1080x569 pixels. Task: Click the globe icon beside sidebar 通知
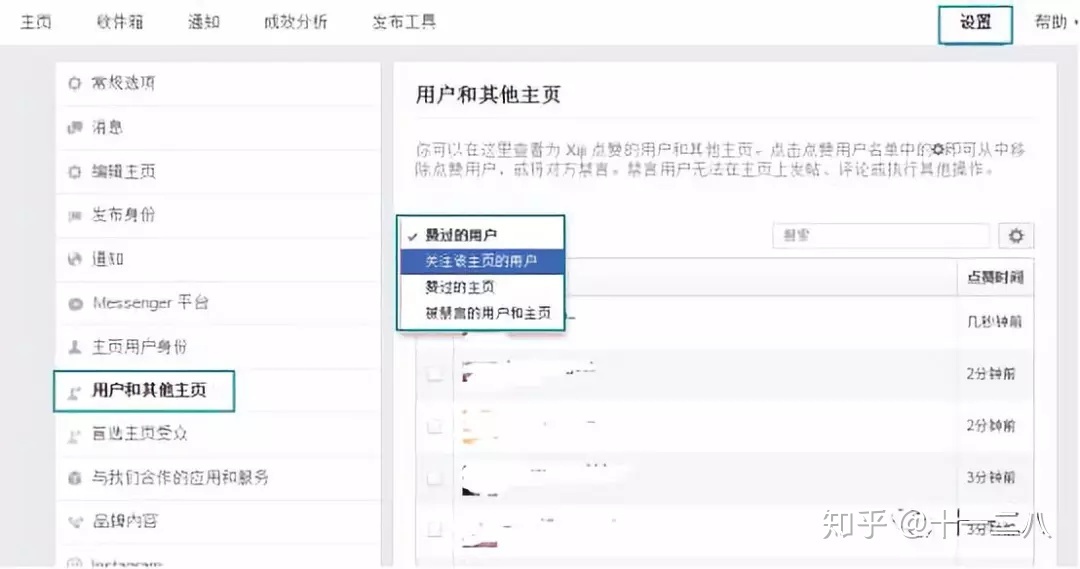[74, 259]
